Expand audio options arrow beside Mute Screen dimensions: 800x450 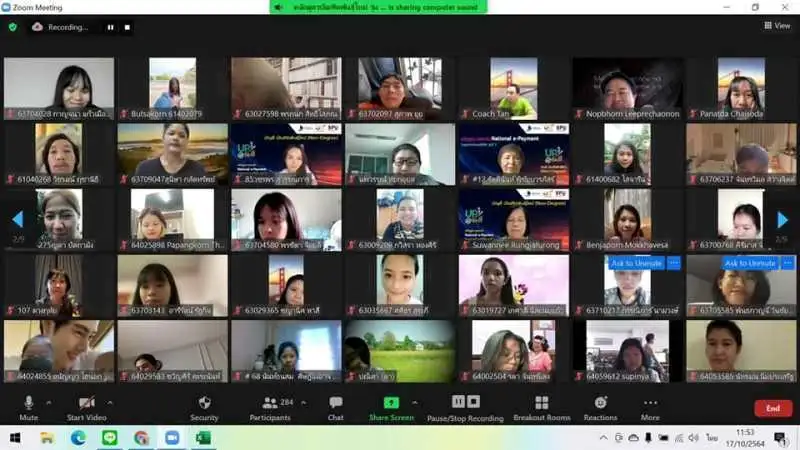51,402
